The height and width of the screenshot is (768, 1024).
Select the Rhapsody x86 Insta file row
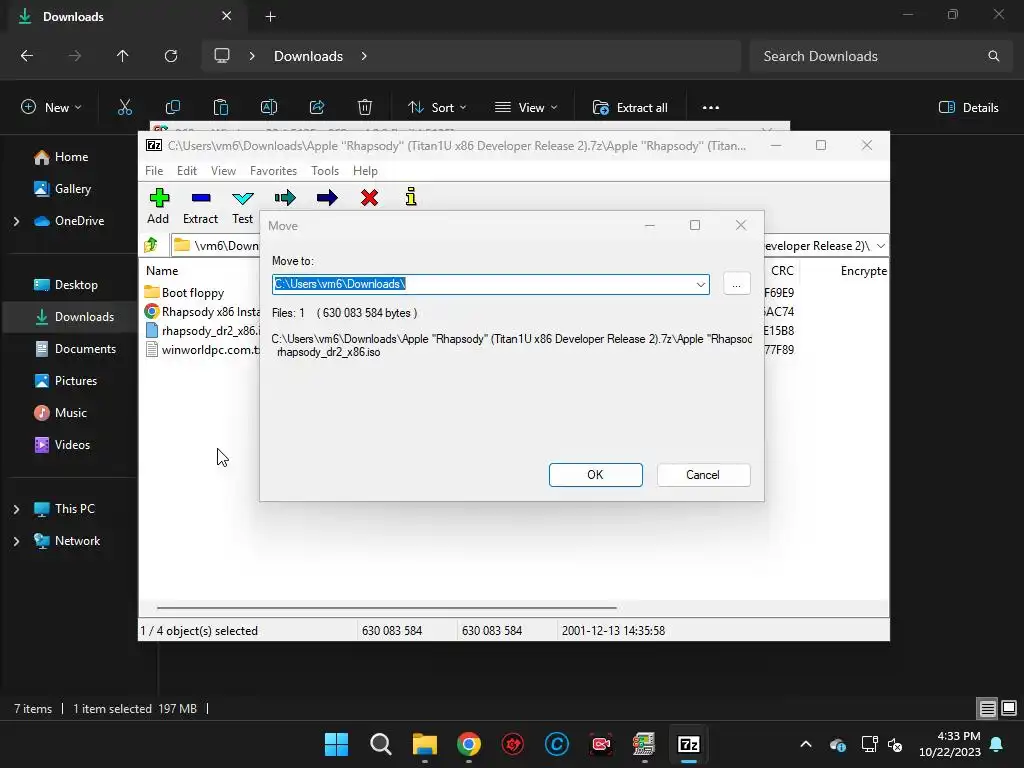coord(201,312)
